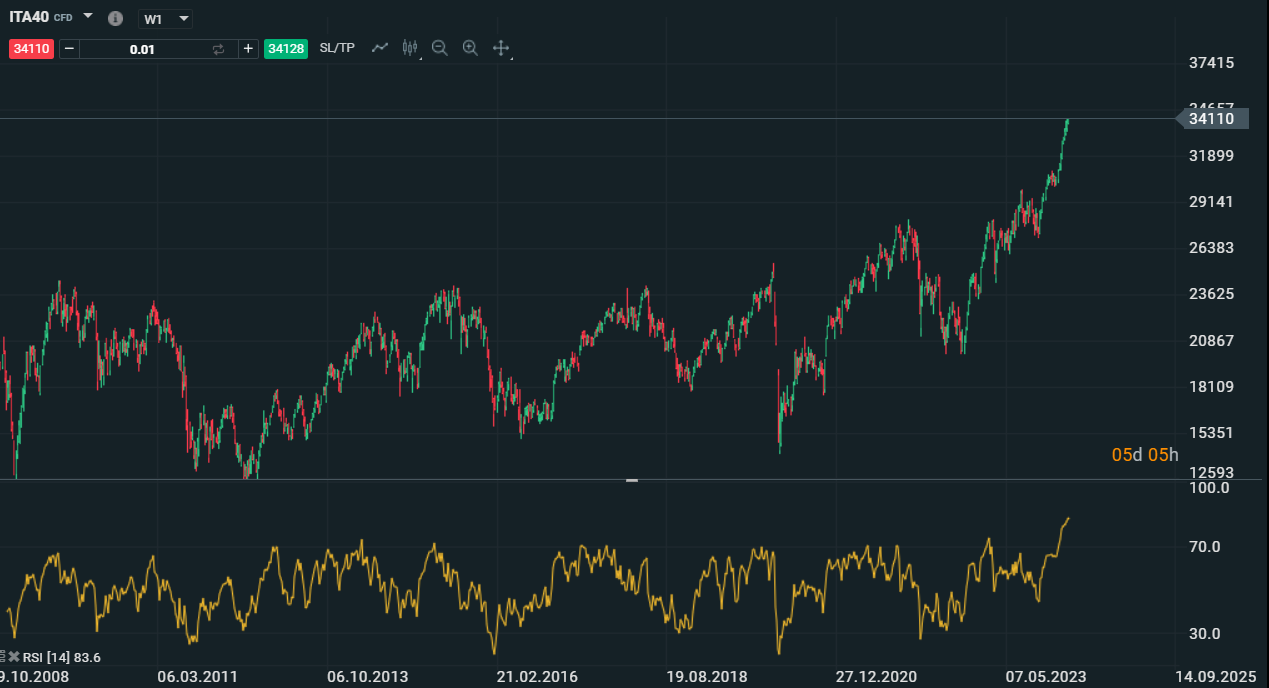Increase trade volume with plus button
The width and height of the screenshot is (1269, 688).
pyautogui.click(x=248, y=49)
